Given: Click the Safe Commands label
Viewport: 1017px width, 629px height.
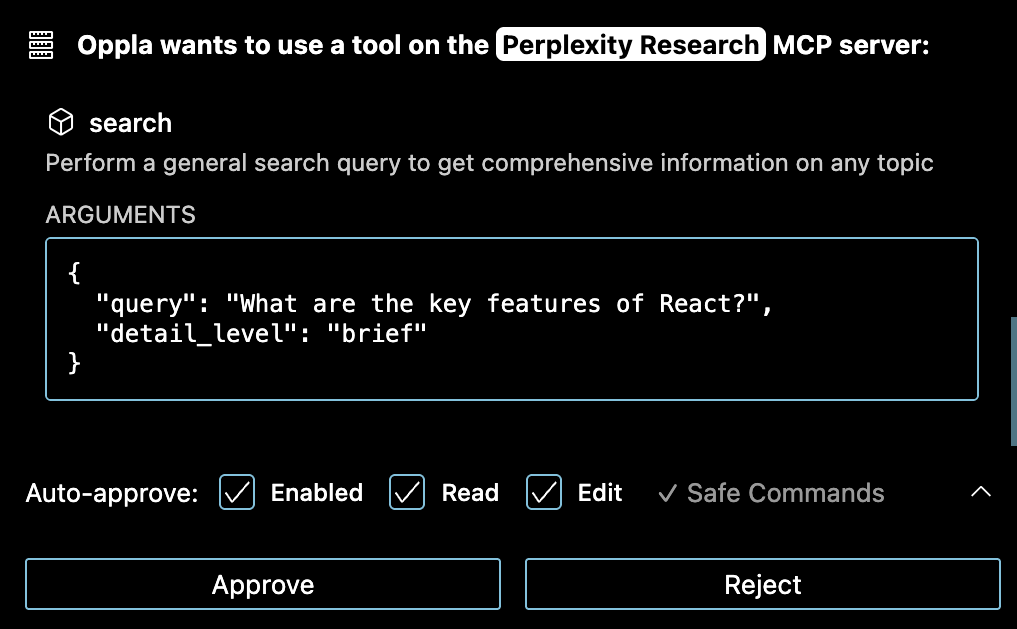Looking at the screenshot, I should pyautogui.click(x=785, y=493).
